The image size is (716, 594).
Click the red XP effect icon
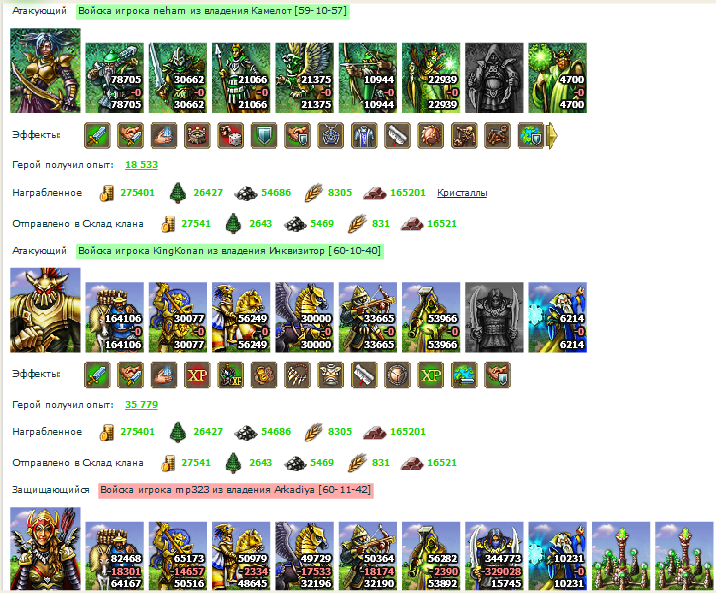[197, 375]
